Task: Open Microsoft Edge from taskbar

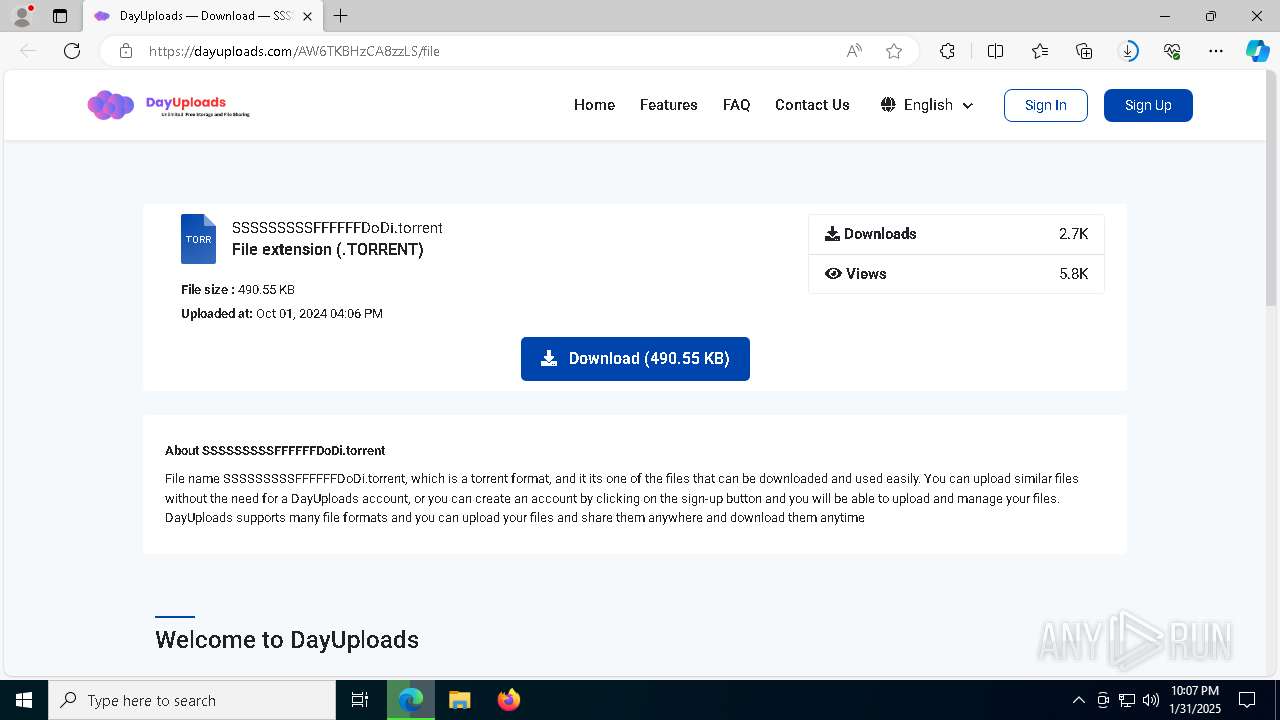Action: (411, 700)
